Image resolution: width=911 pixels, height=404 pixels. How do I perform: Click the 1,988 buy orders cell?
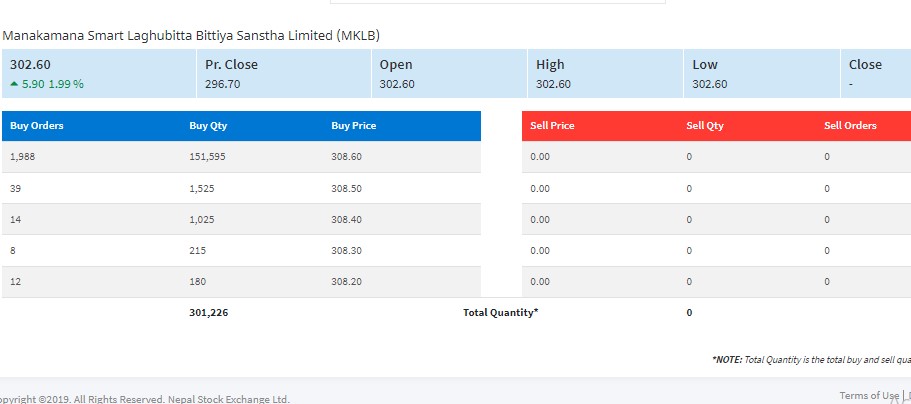[21, 157]
